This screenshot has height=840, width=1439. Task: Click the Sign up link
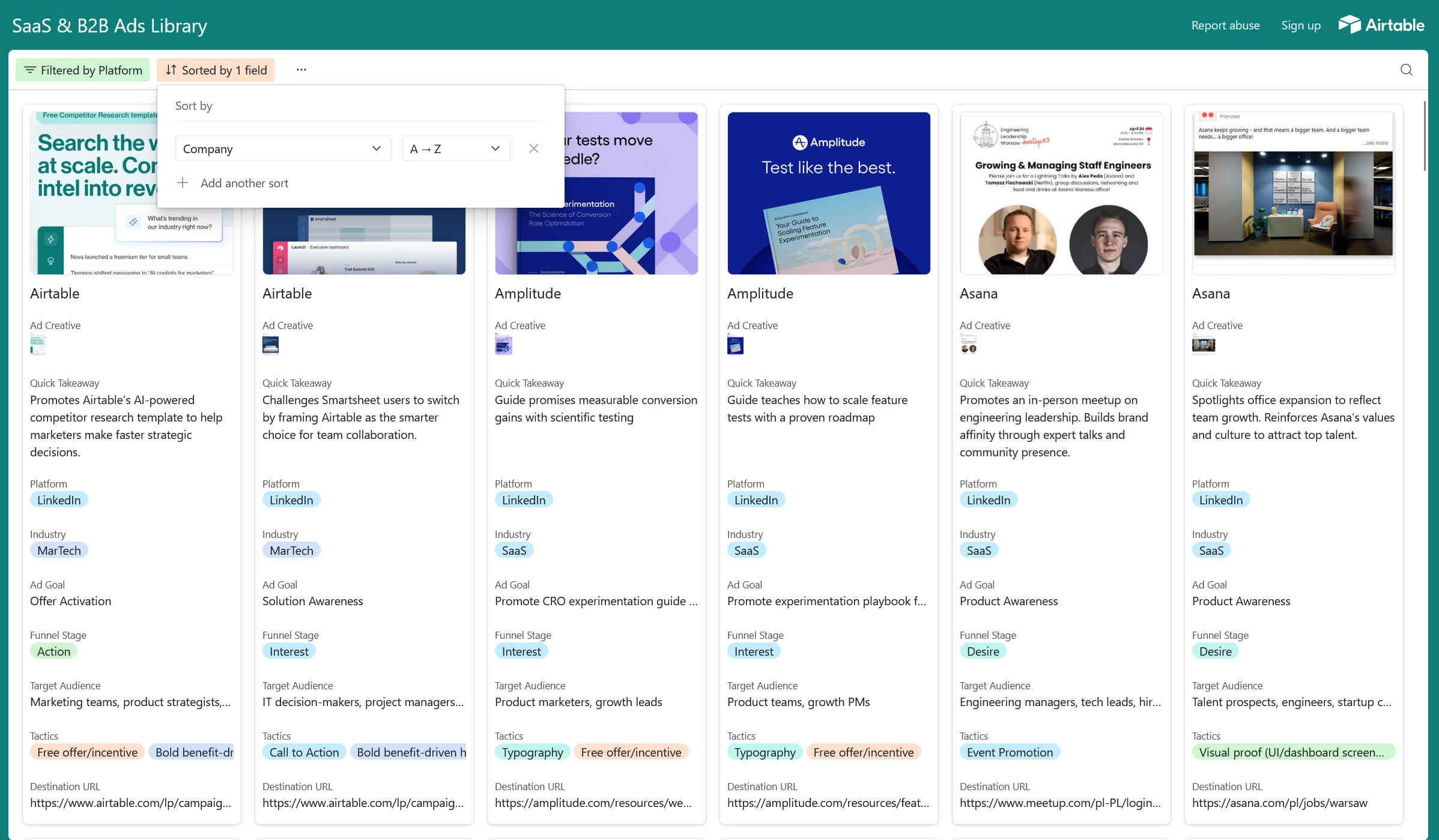(x=1300, y=25)
